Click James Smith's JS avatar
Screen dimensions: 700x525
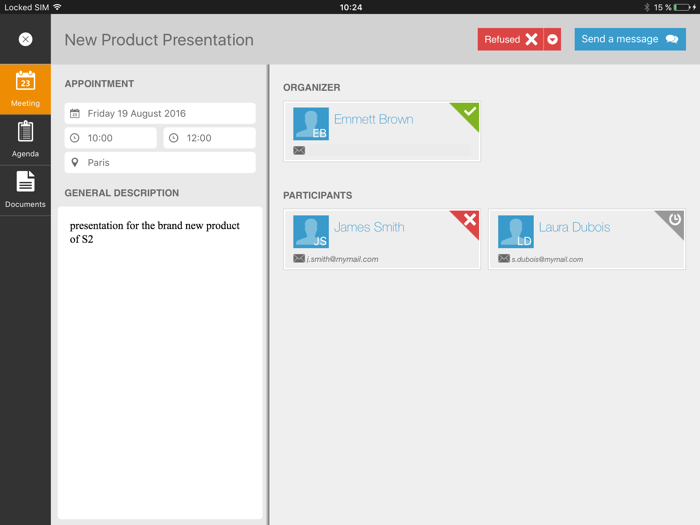pos(311,232)
